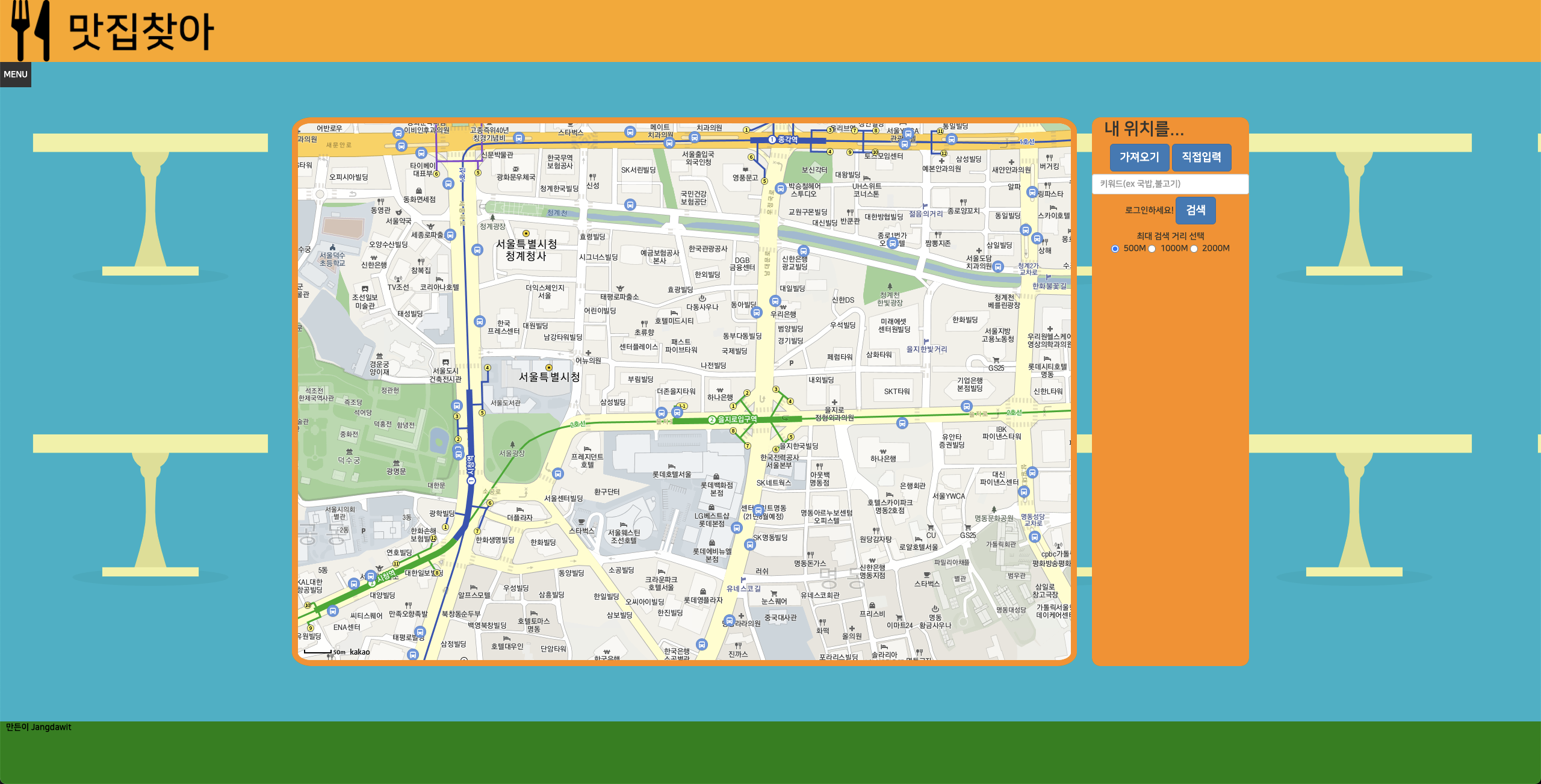Image resolution: width=1541 pixels, height=784 pixels.
Task: Click the 가져오기 location button
Action: click(1139, 158)
